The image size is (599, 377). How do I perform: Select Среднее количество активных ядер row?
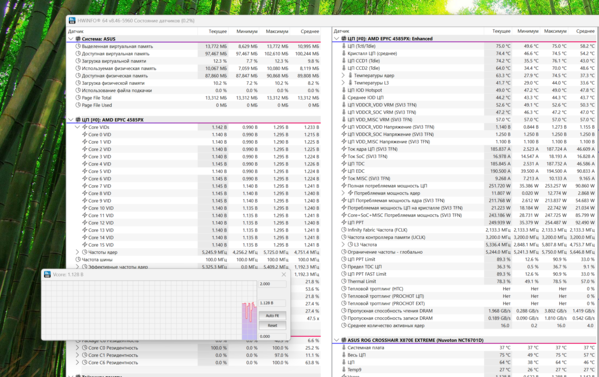pos(464,325)
